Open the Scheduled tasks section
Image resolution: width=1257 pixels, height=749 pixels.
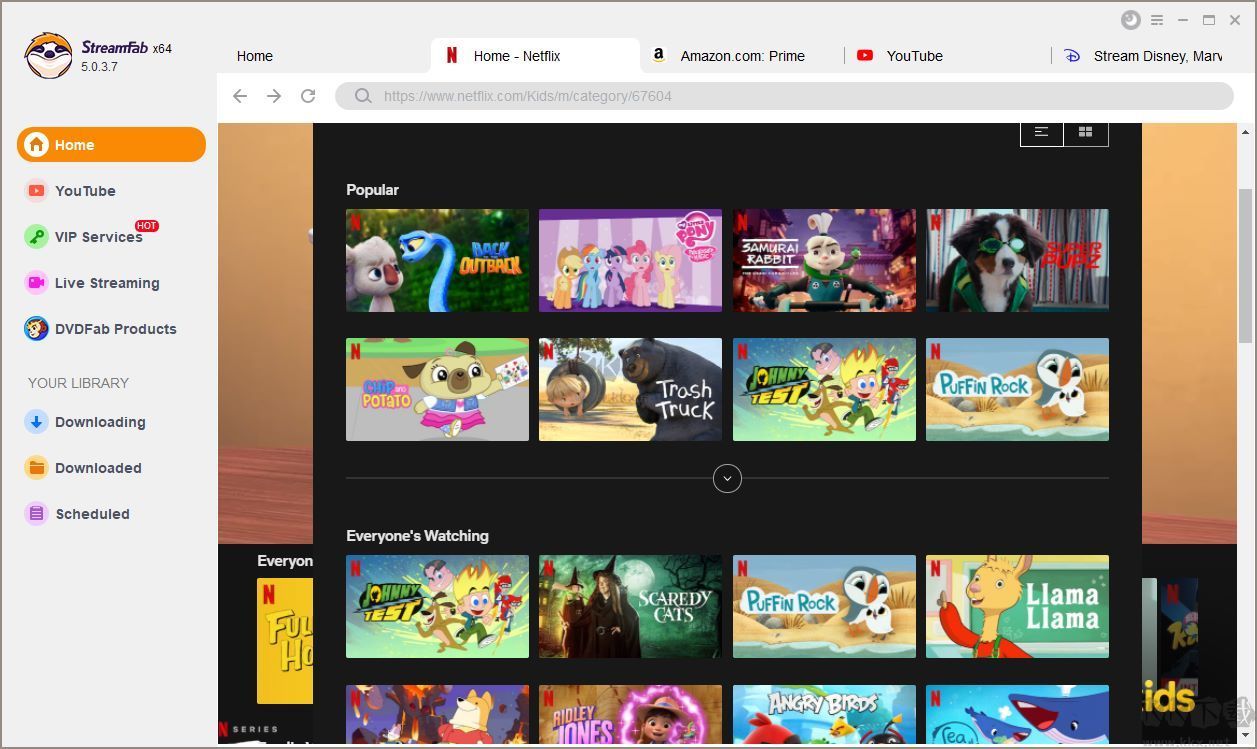(x=92, y=514)
